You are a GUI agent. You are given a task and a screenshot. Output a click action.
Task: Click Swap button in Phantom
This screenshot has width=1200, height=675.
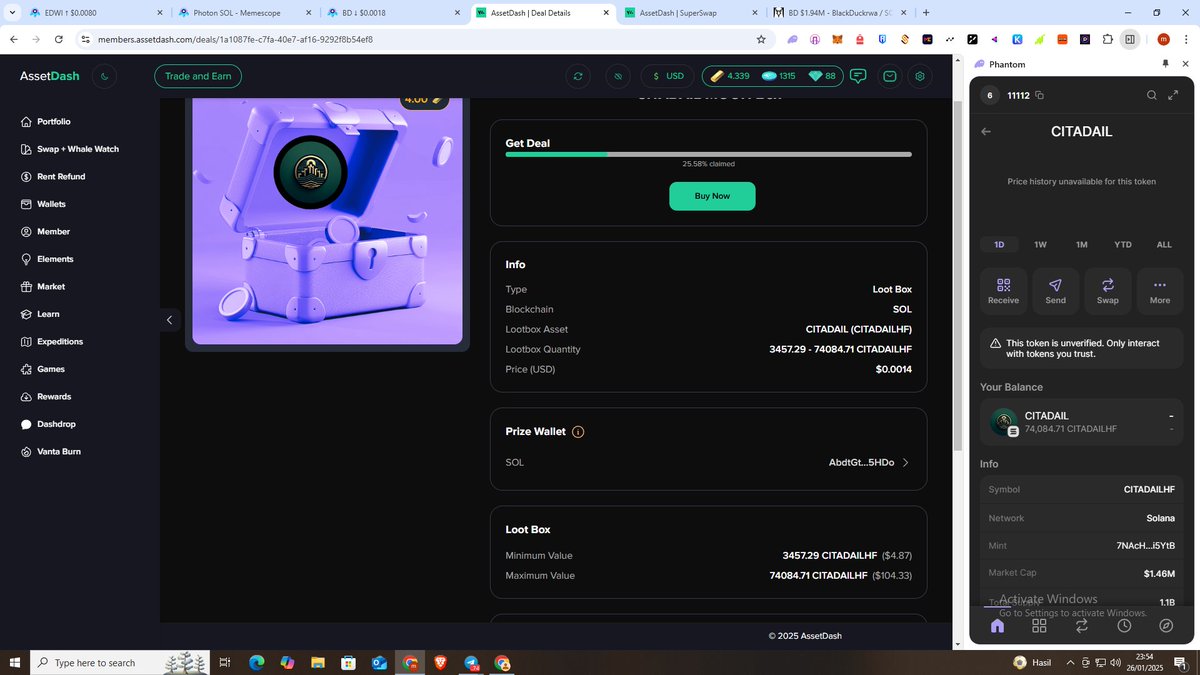click(1108, 291)
